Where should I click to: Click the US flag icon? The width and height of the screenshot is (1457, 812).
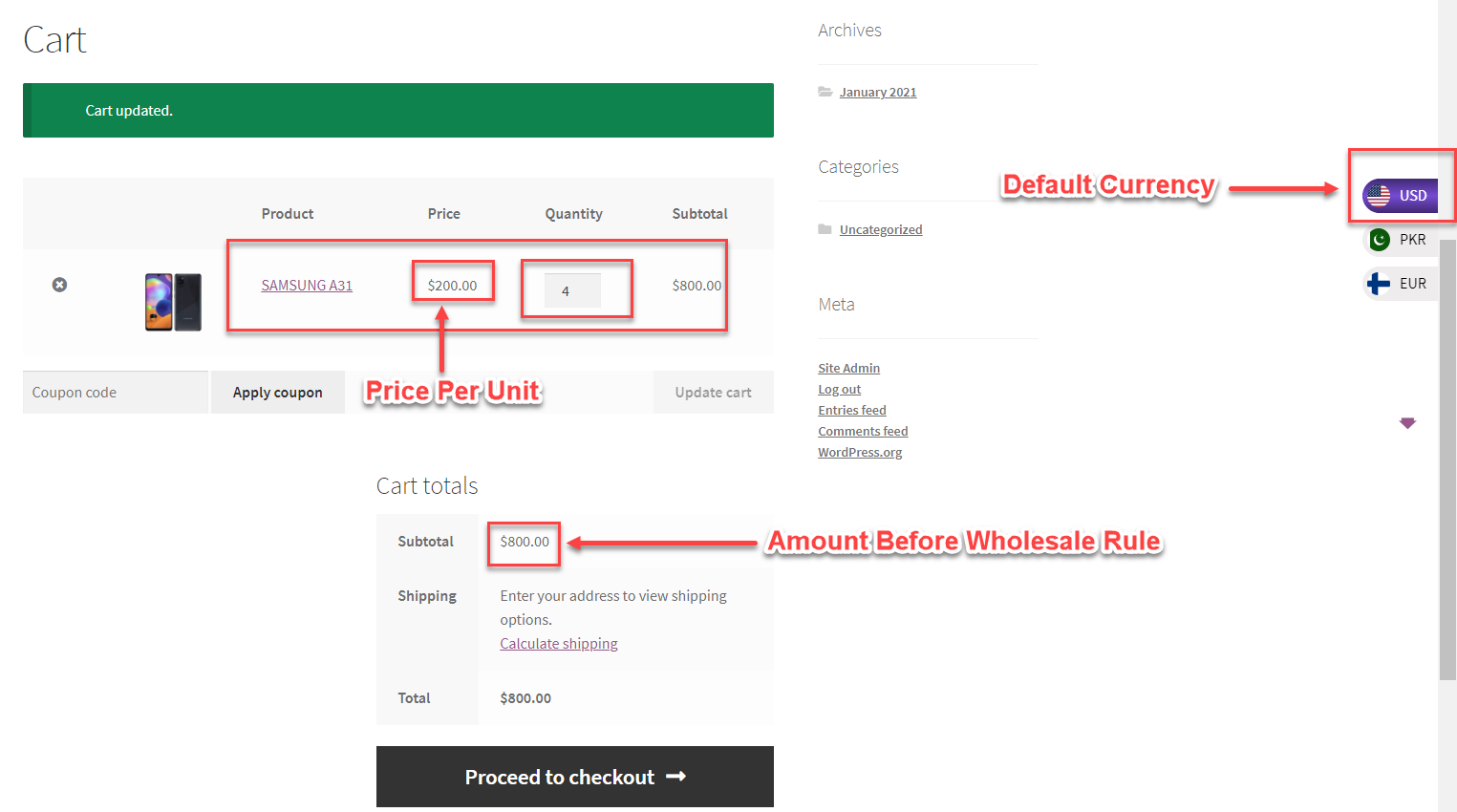[x=1379, y=196]
